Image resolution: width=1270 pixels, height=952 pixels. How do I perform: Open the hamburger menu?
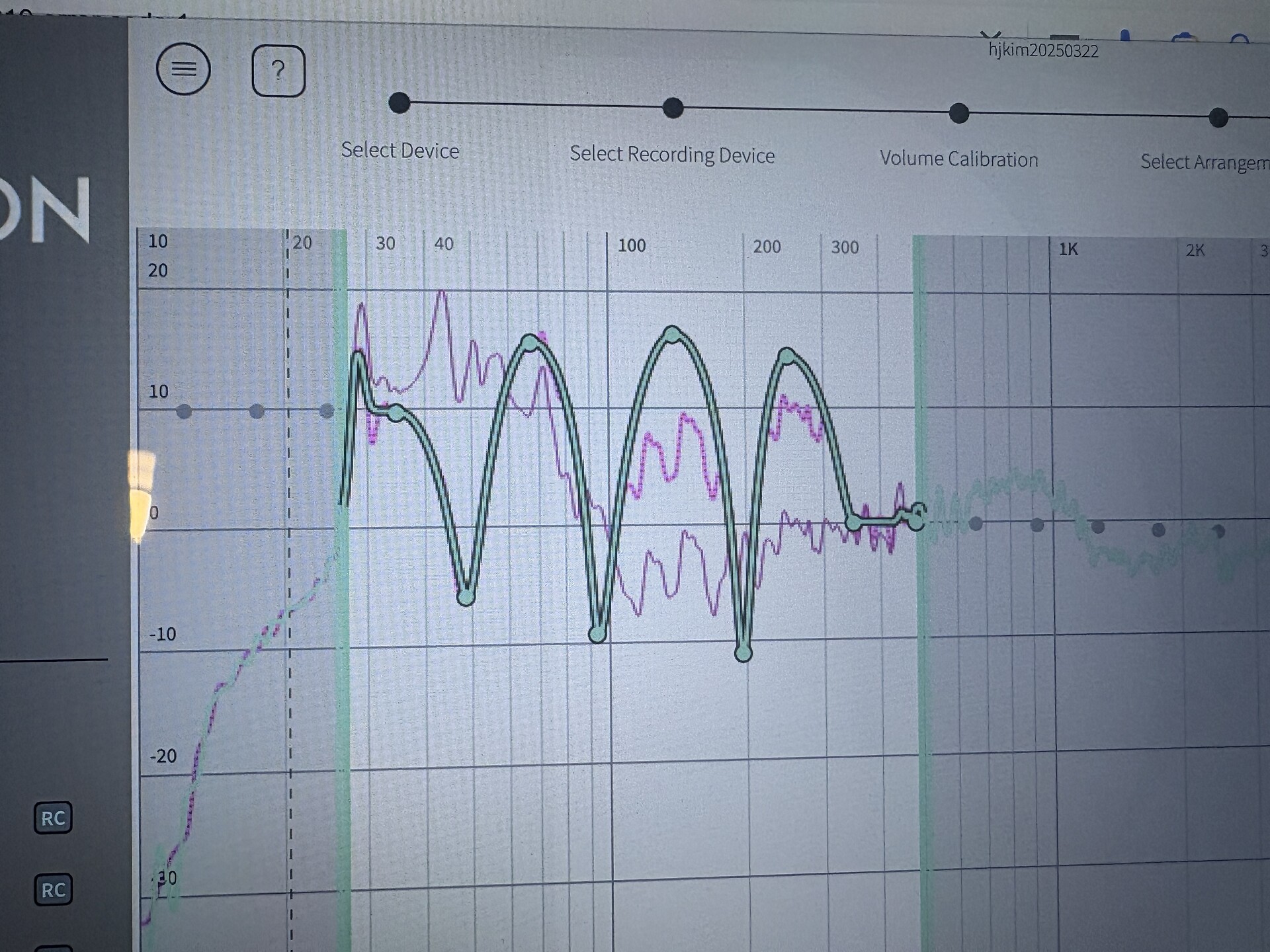[183, 69]
